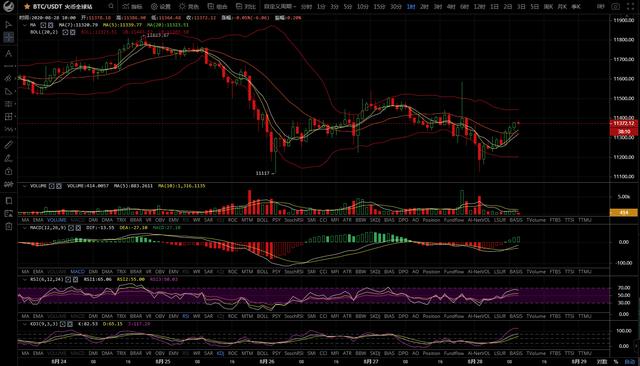Switch to the 1日 timeframe

pos(494,7)
